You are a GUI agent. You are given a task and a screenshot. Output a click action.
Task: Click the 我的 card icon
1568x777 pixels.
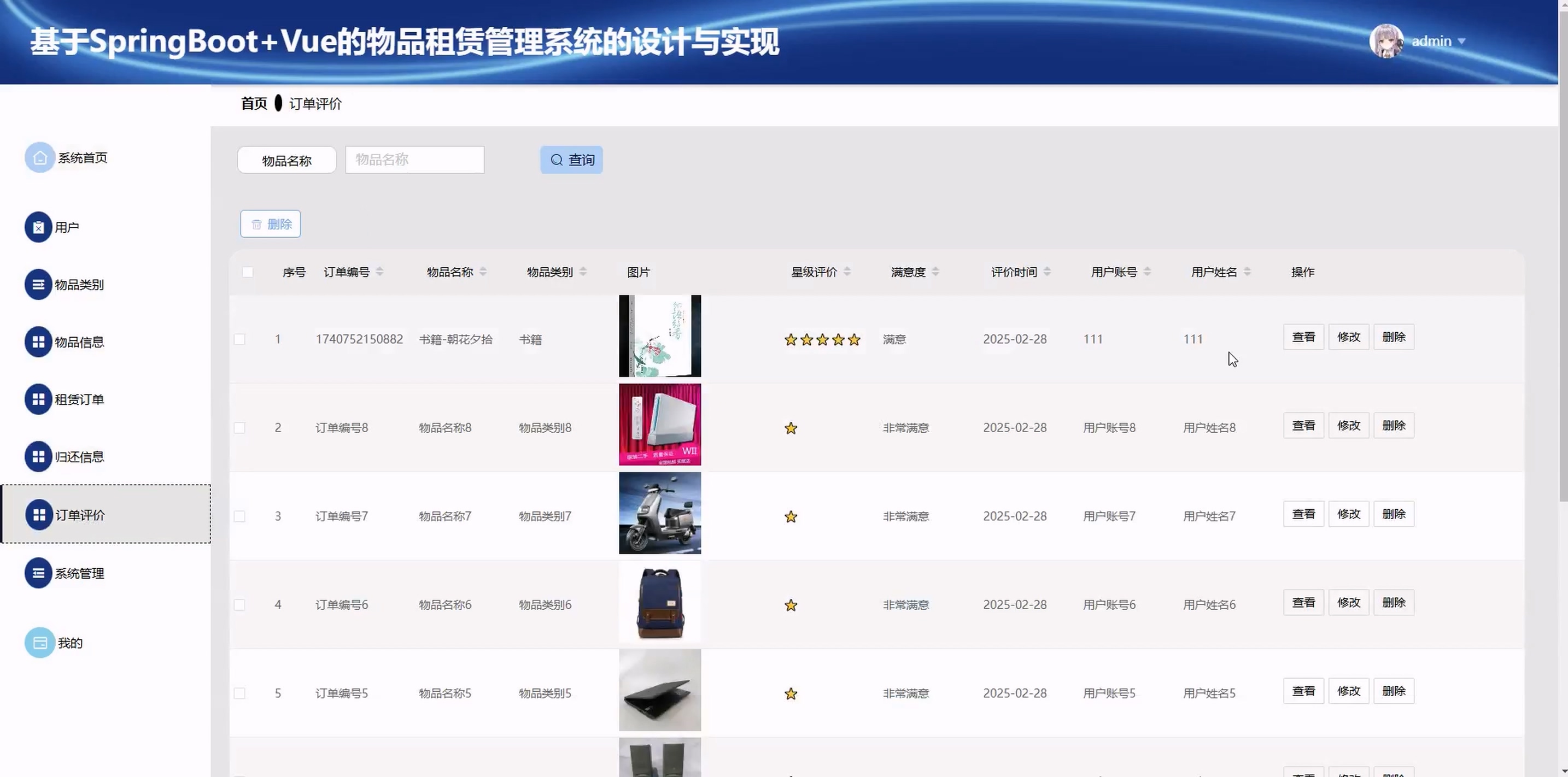(x=39, y=643)
